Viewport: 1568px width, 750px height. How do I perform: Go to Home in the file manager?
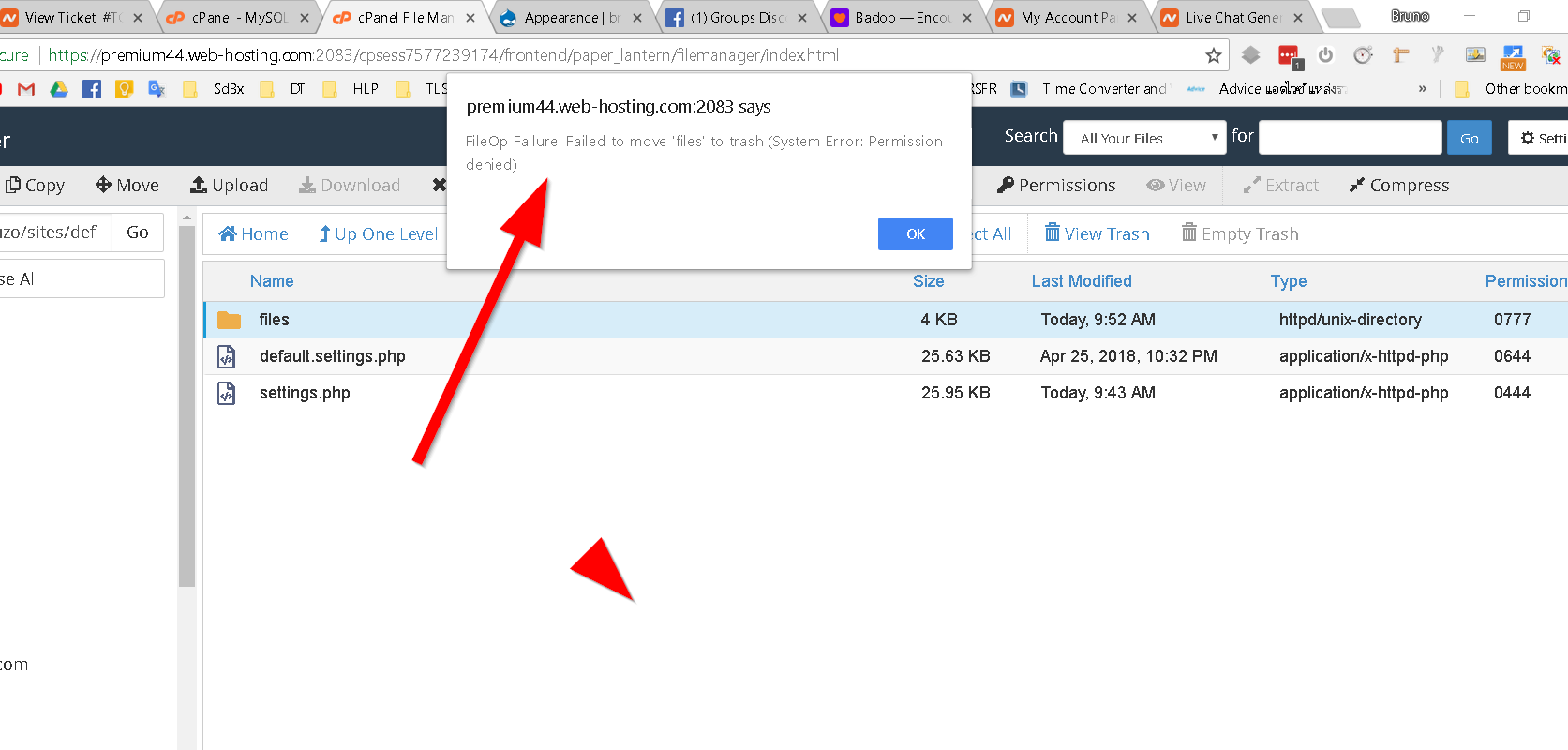click(253, 234)
